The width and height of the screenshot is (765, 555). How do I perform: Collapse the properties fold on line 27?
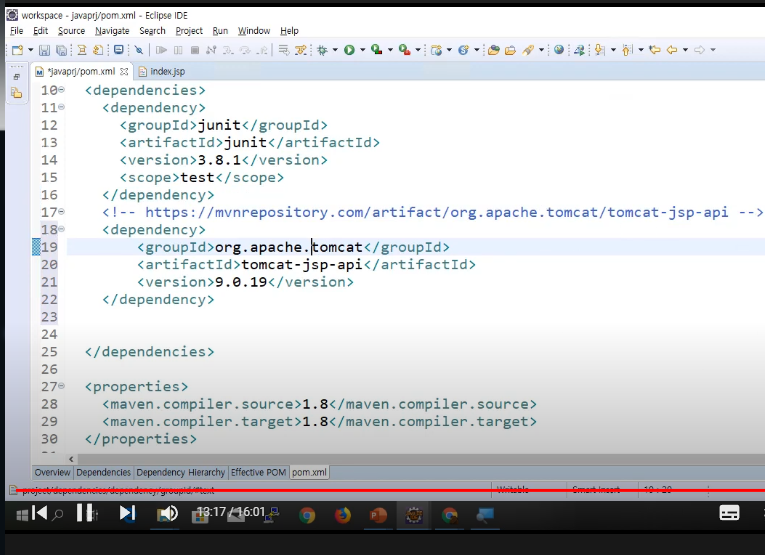click(61, 386)
